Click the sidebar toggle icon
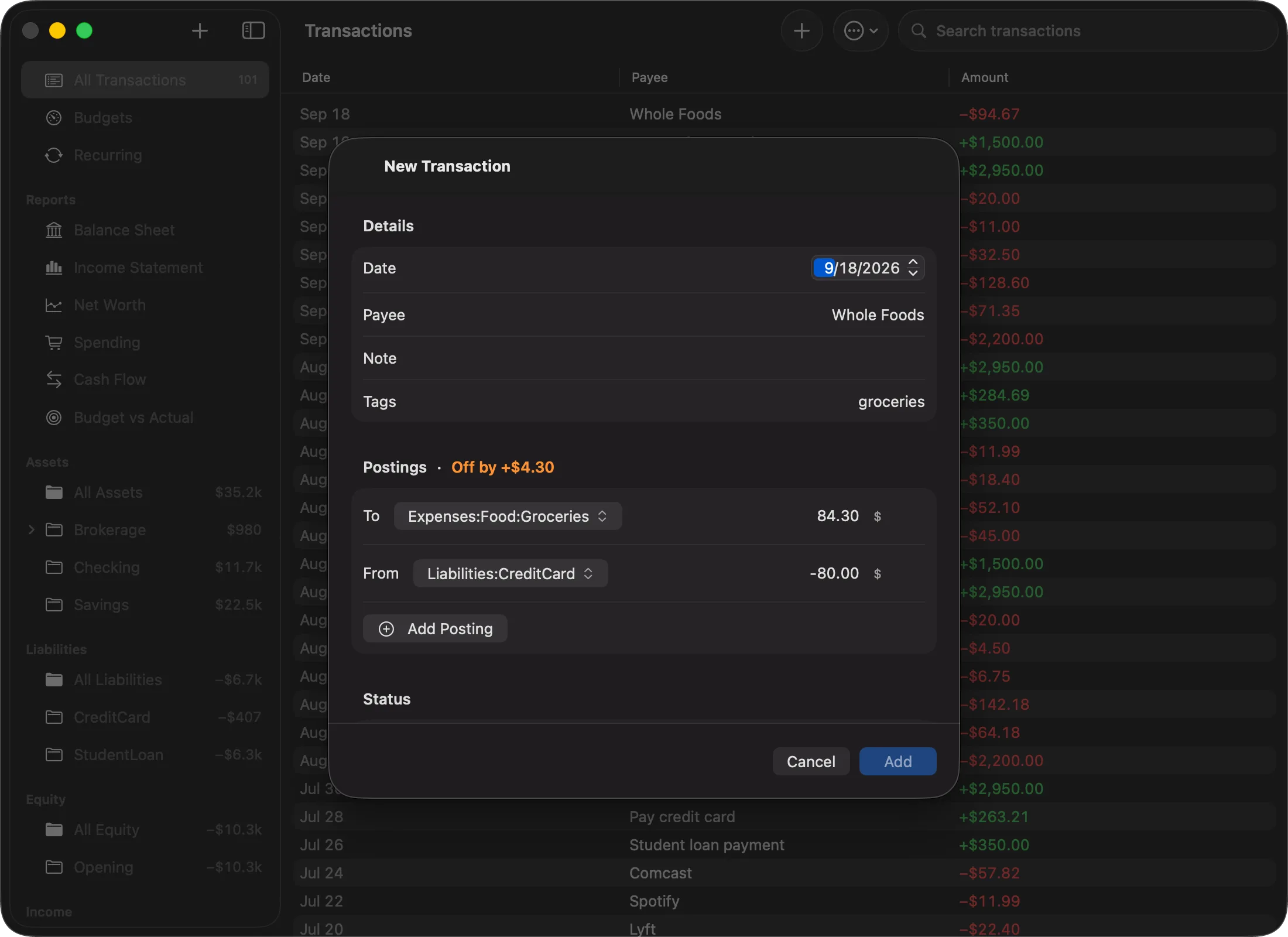 pyautogui.click(x=254, y=30)
